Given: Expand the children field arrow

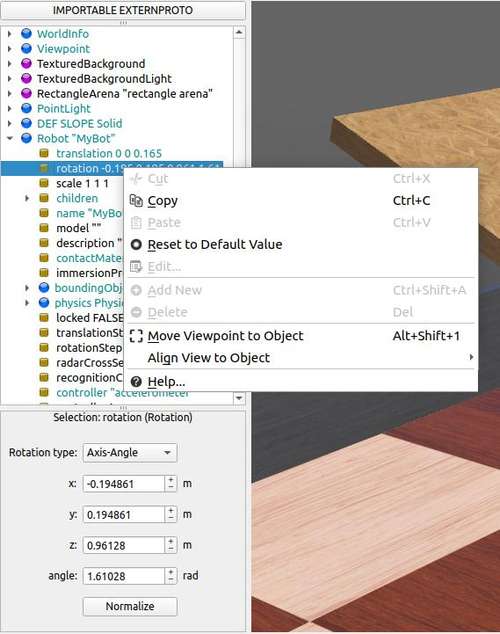Looking at the screenshot, I should click(27, 198).
